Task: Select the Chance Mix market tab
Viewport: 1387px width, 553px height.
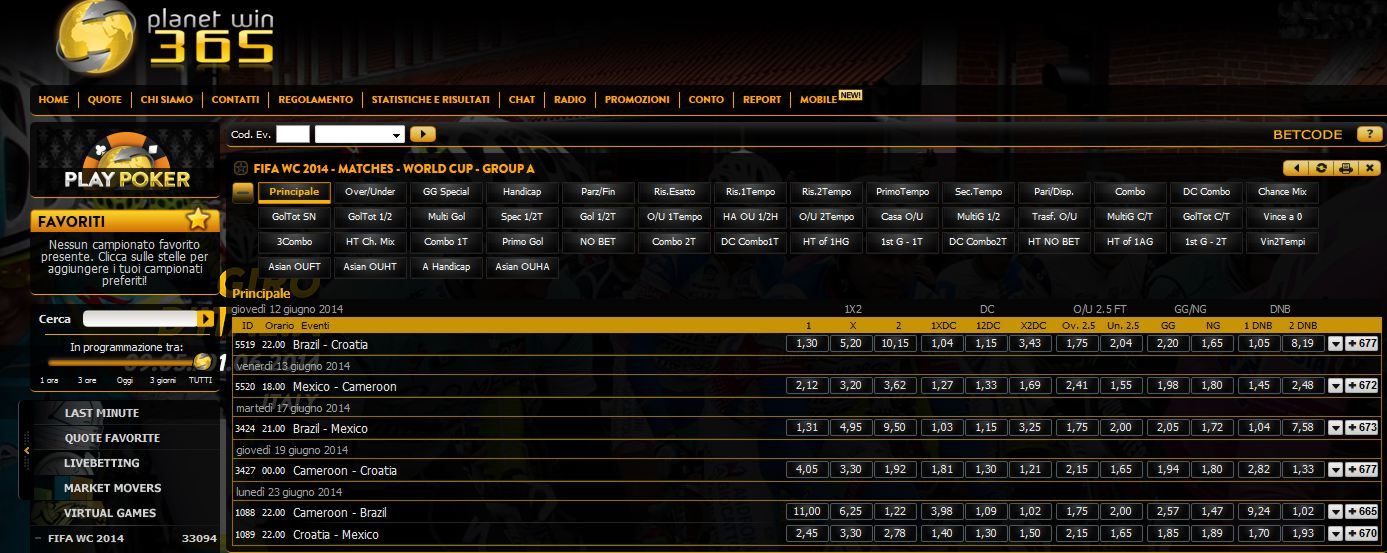Action: pos(1282,192)
